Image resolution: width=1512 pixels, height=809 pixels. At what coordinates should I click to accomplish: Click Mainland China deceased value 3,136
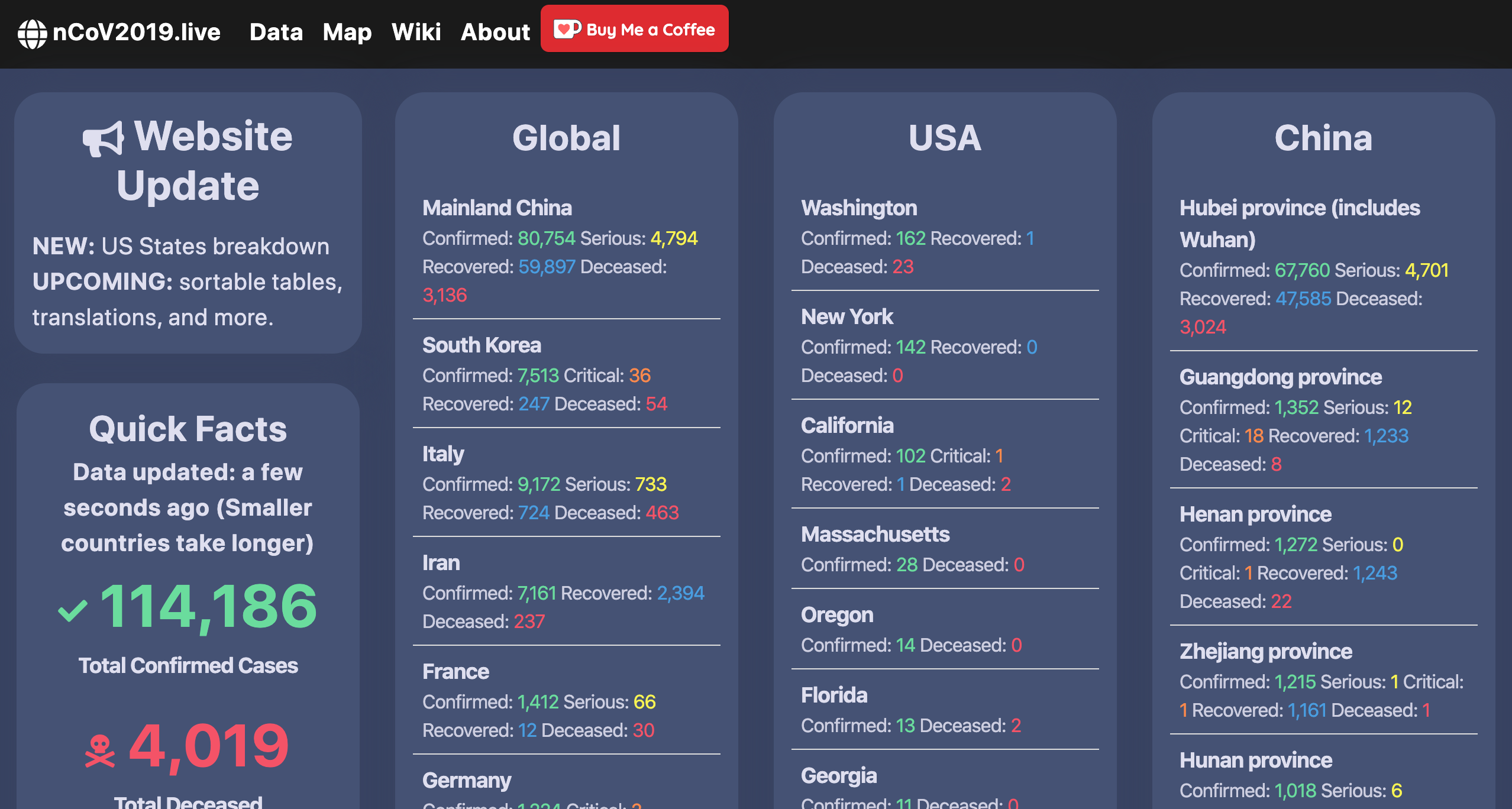(445, 295)
